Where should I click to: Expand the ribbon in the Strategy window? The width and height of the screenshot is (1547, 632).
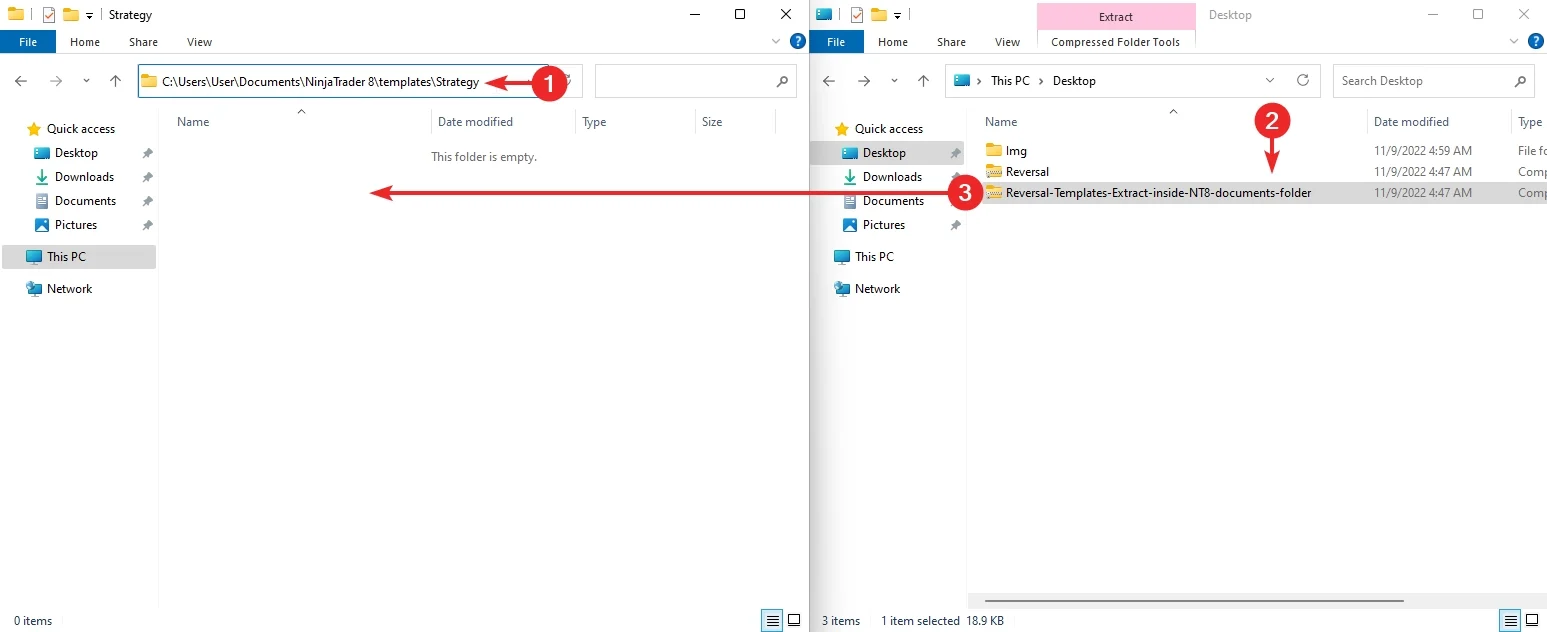(x=776, y=42)
